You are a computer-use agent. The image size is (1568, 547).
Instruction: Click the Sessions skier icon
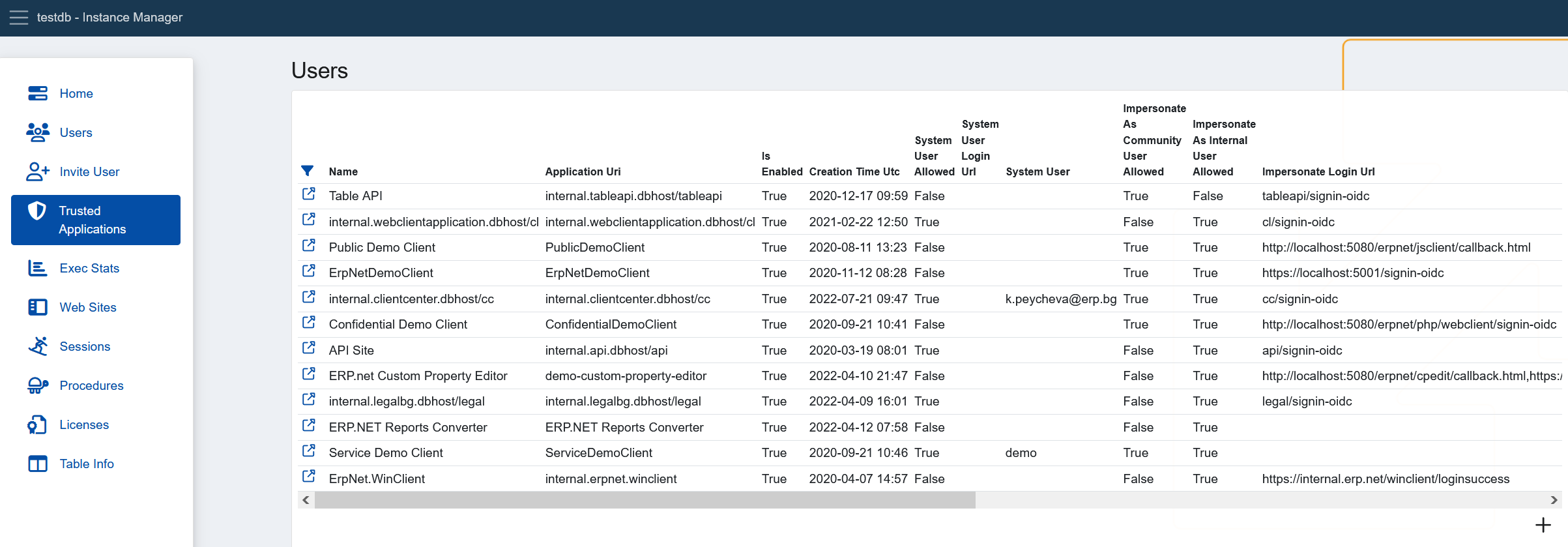coord(38,346)
